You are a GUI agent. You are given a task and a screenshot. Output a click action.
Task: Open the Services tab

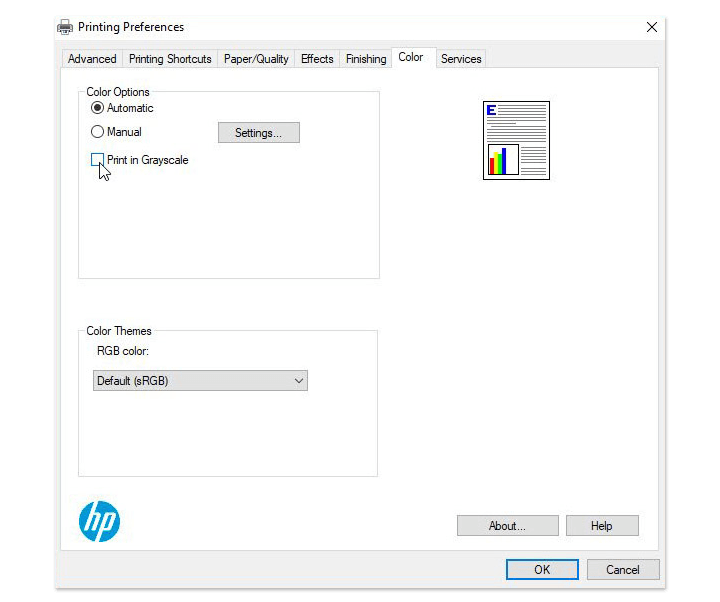(461, 59)
